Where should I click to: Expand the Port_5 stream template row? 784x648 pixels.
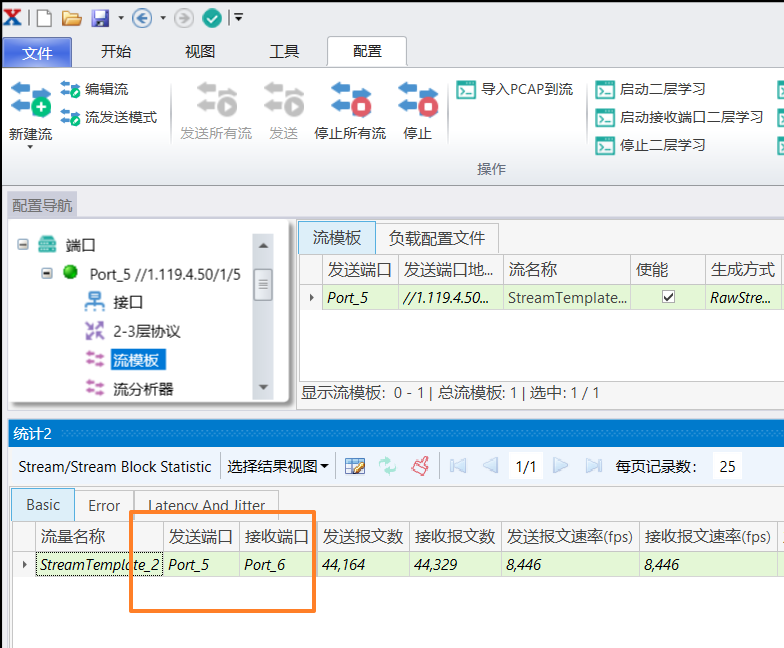click(x=312, y=298)
